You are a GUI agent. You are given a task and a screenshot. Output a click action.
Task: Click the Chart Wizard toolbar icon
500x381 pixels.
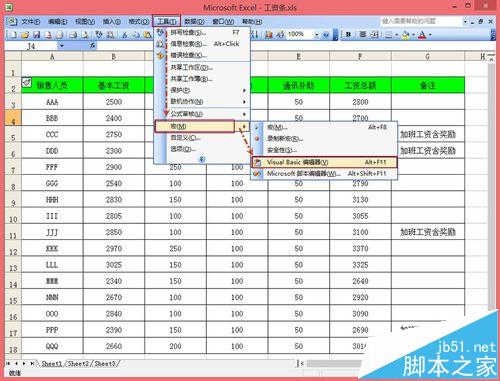pos(269,34)
